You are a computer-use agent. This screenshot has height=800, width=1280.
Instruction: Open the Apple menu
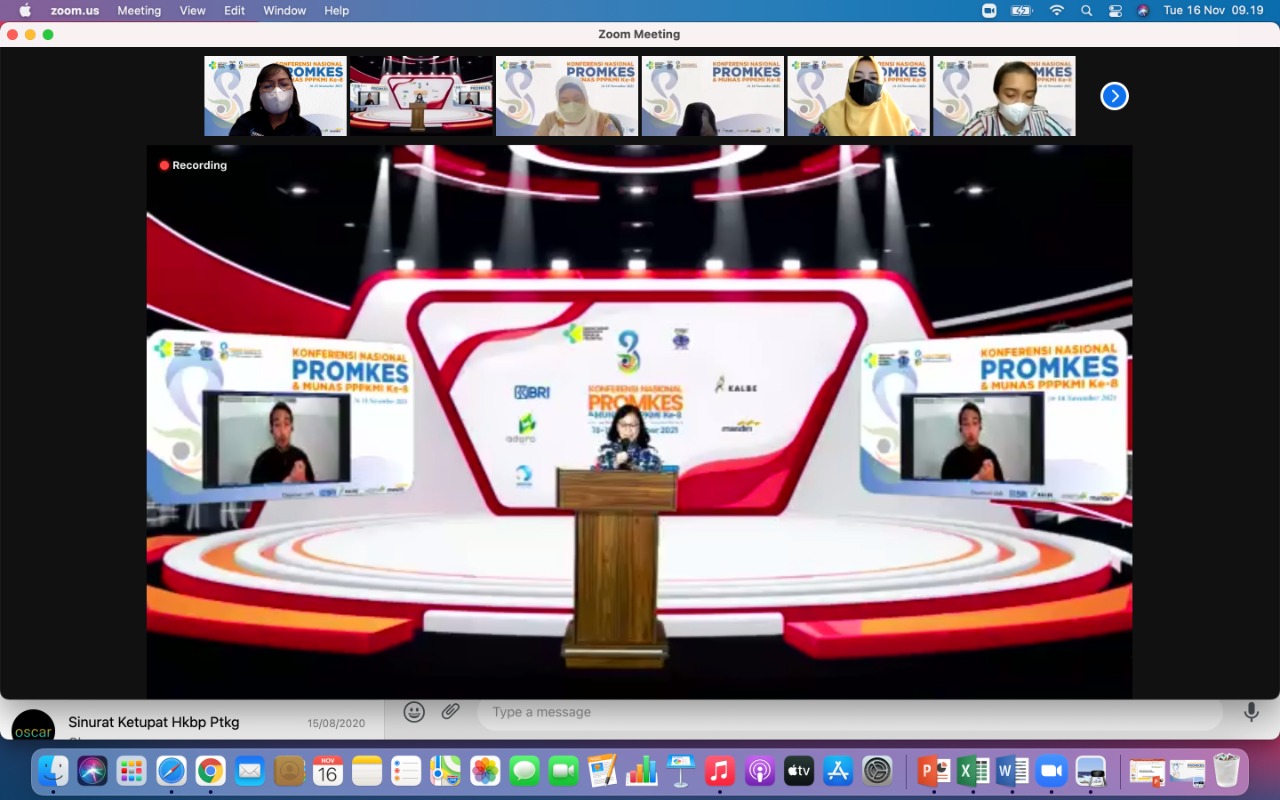tap(27, 10)
